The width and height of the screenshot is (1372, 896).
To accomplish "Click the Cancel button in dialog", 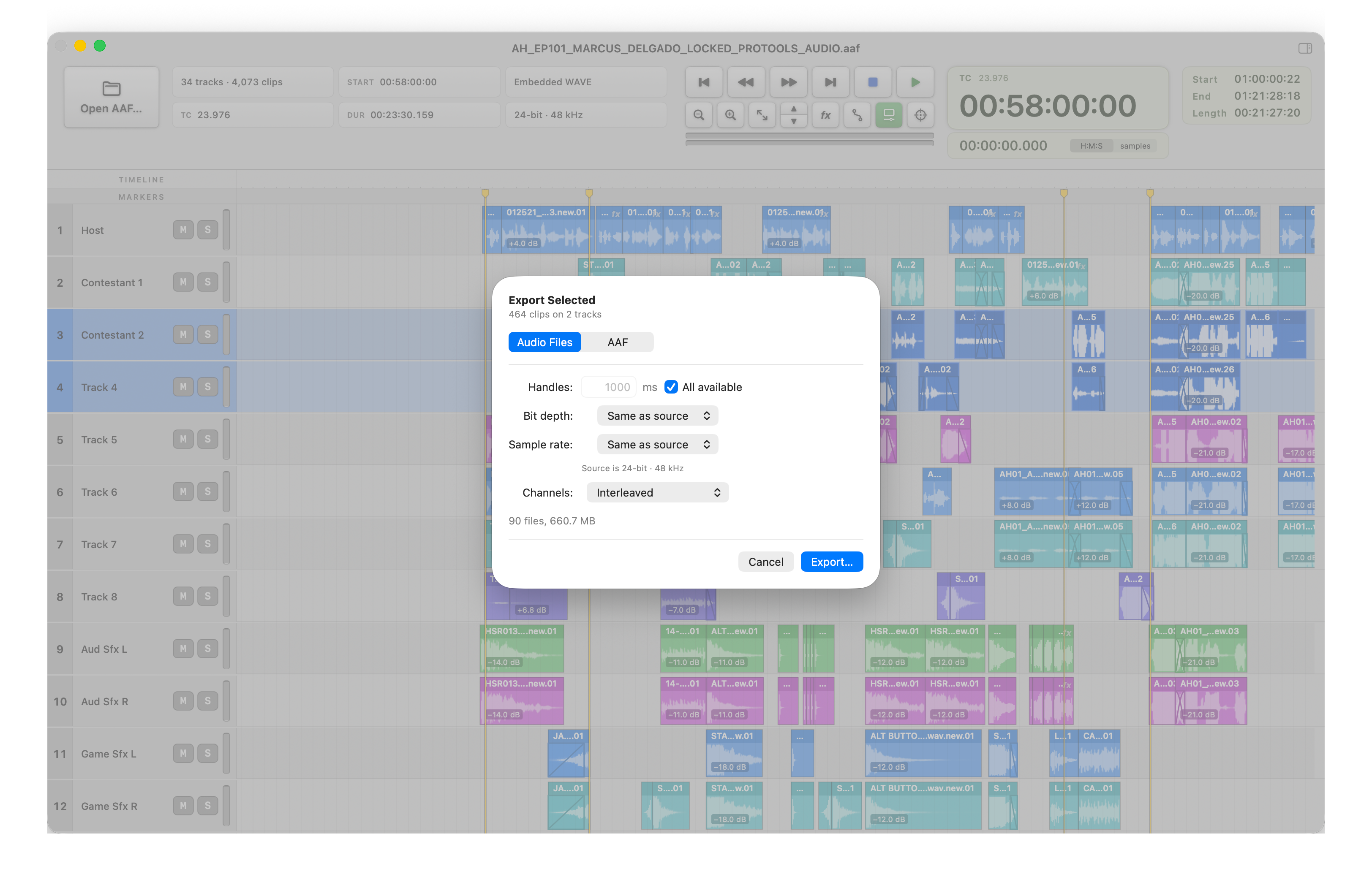I will pyautogui.click(x=765, y=562).
